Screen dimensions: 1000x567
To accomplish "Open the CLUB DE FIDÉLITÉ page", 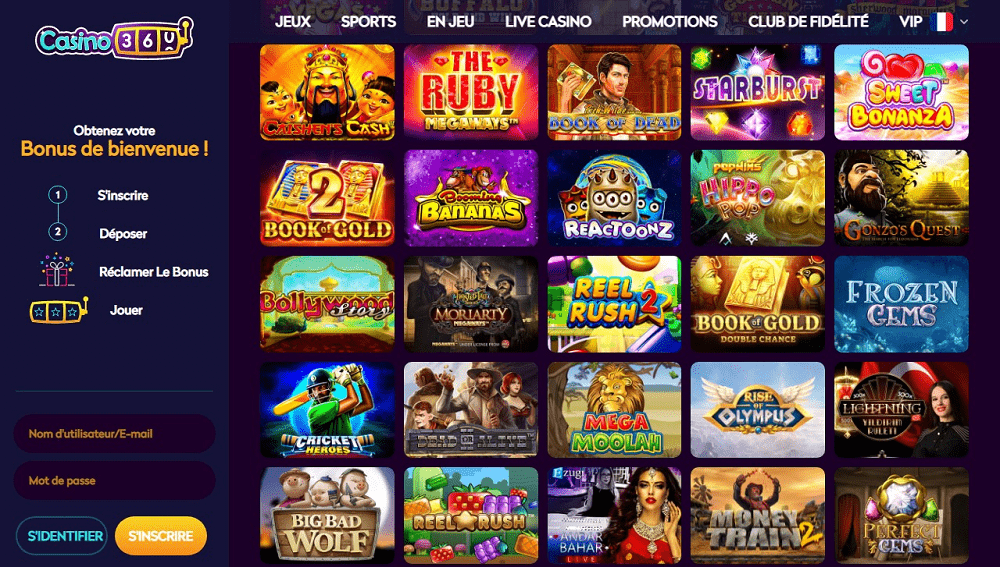I will click(808, 22).
